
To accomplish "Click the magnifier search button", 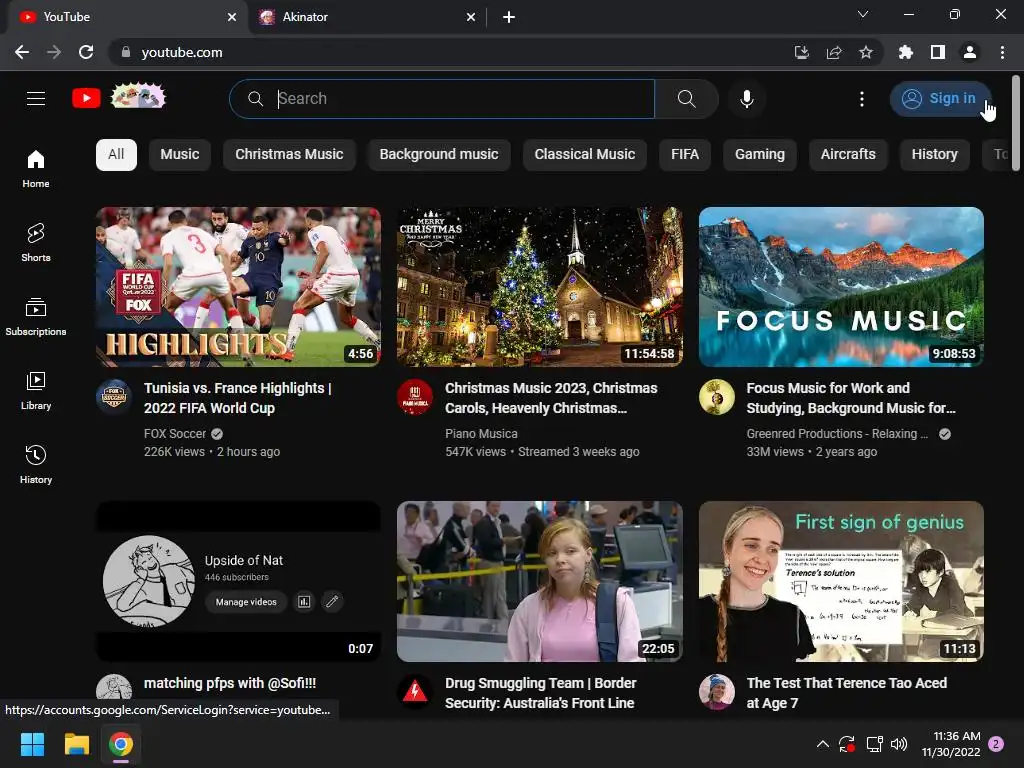I will 686,99.
